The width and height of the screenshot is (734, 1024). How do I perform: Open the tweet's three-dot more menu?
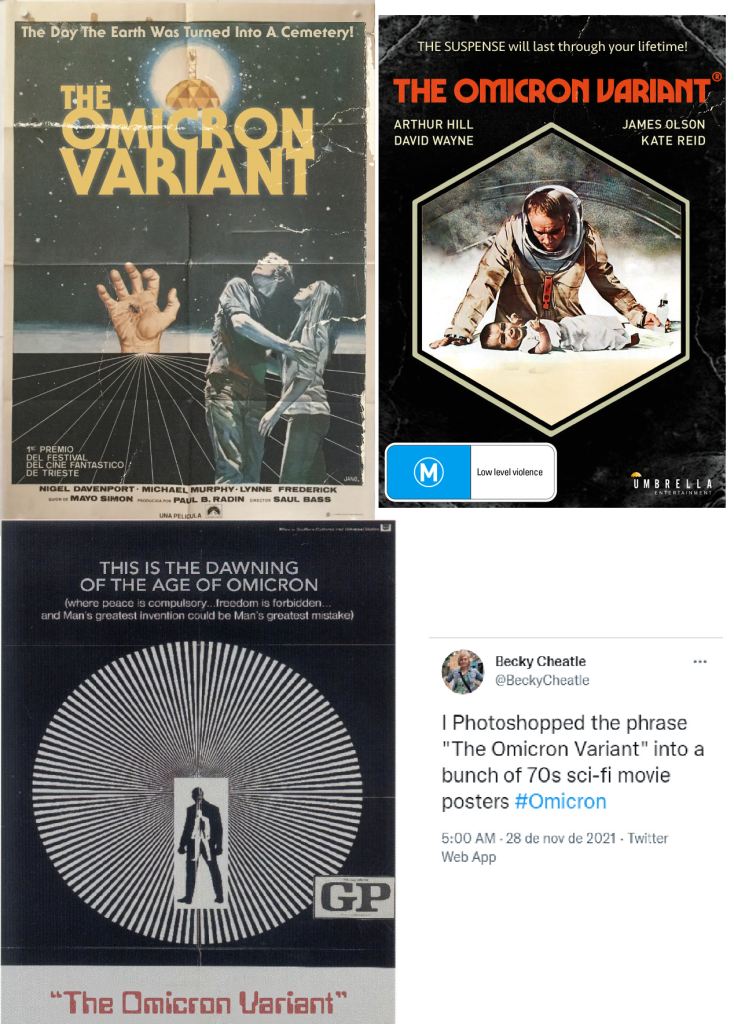(x=700, y=662)
